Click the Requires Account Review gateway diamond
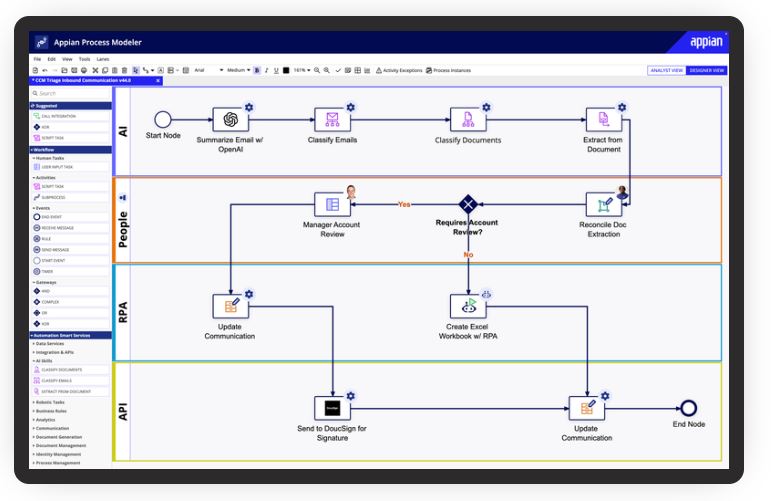771x501 pixels. pyautogui.click(x=467, y=204)
